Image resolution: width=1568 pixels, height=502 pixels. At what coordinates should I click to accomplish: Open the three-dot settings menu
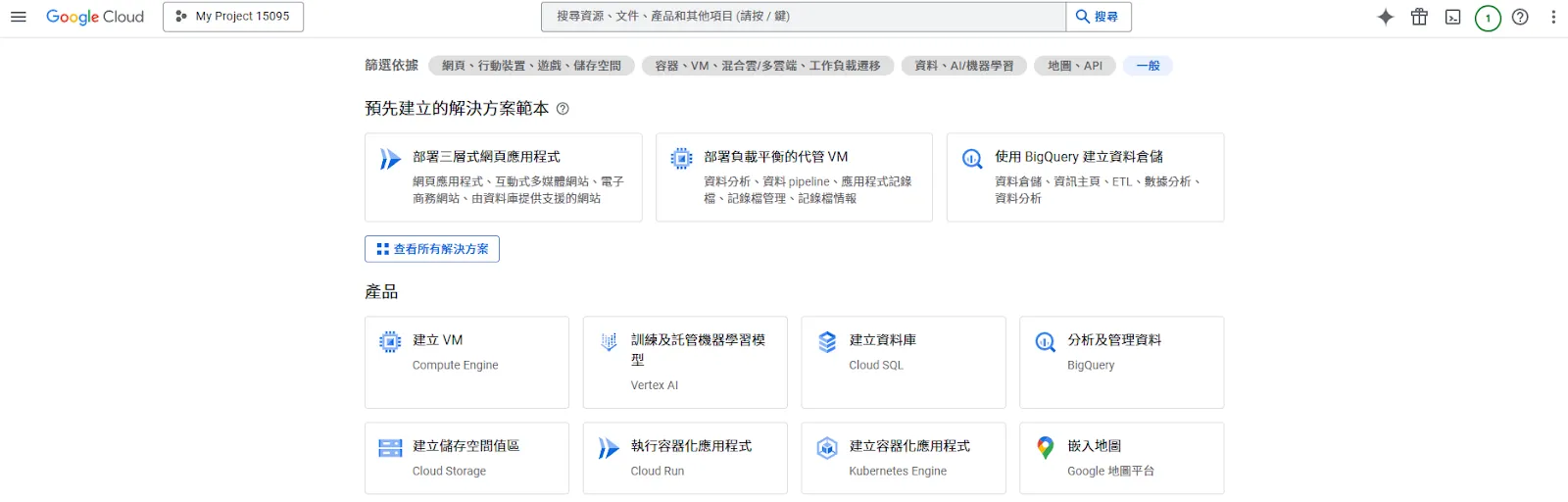click(1553, 17)
